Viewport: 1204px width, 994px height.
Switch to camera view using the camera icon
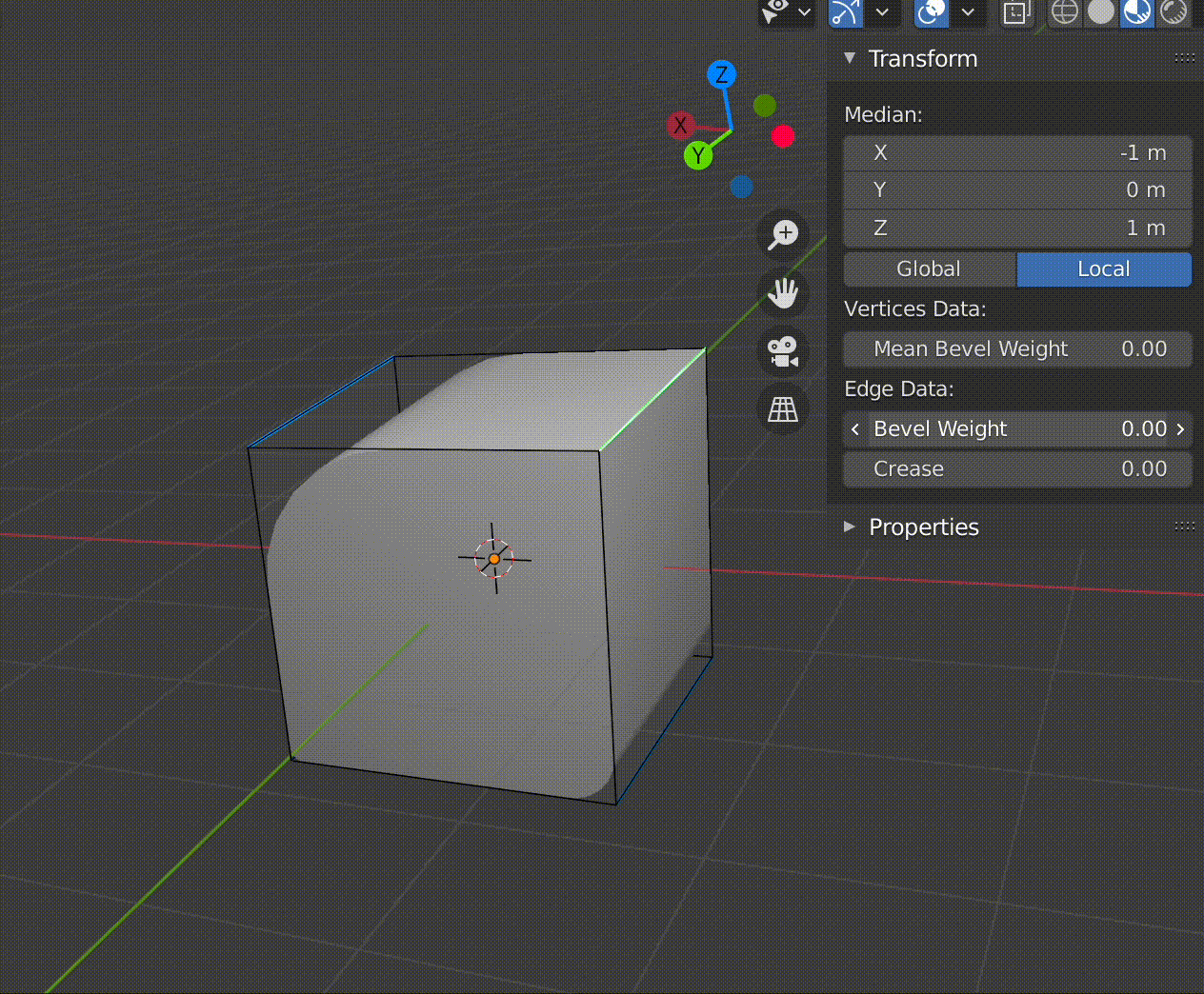point(782,351)
